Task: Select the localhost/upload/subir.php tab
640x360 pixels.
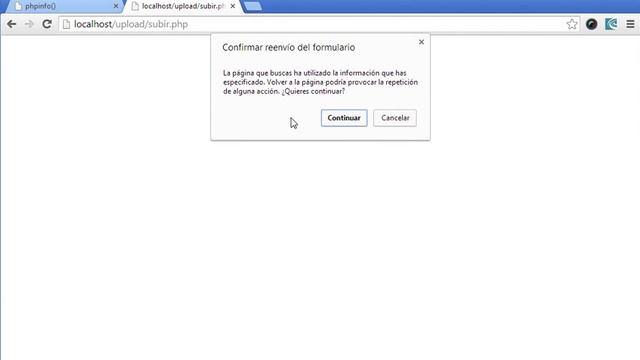Action: point(182,6)
